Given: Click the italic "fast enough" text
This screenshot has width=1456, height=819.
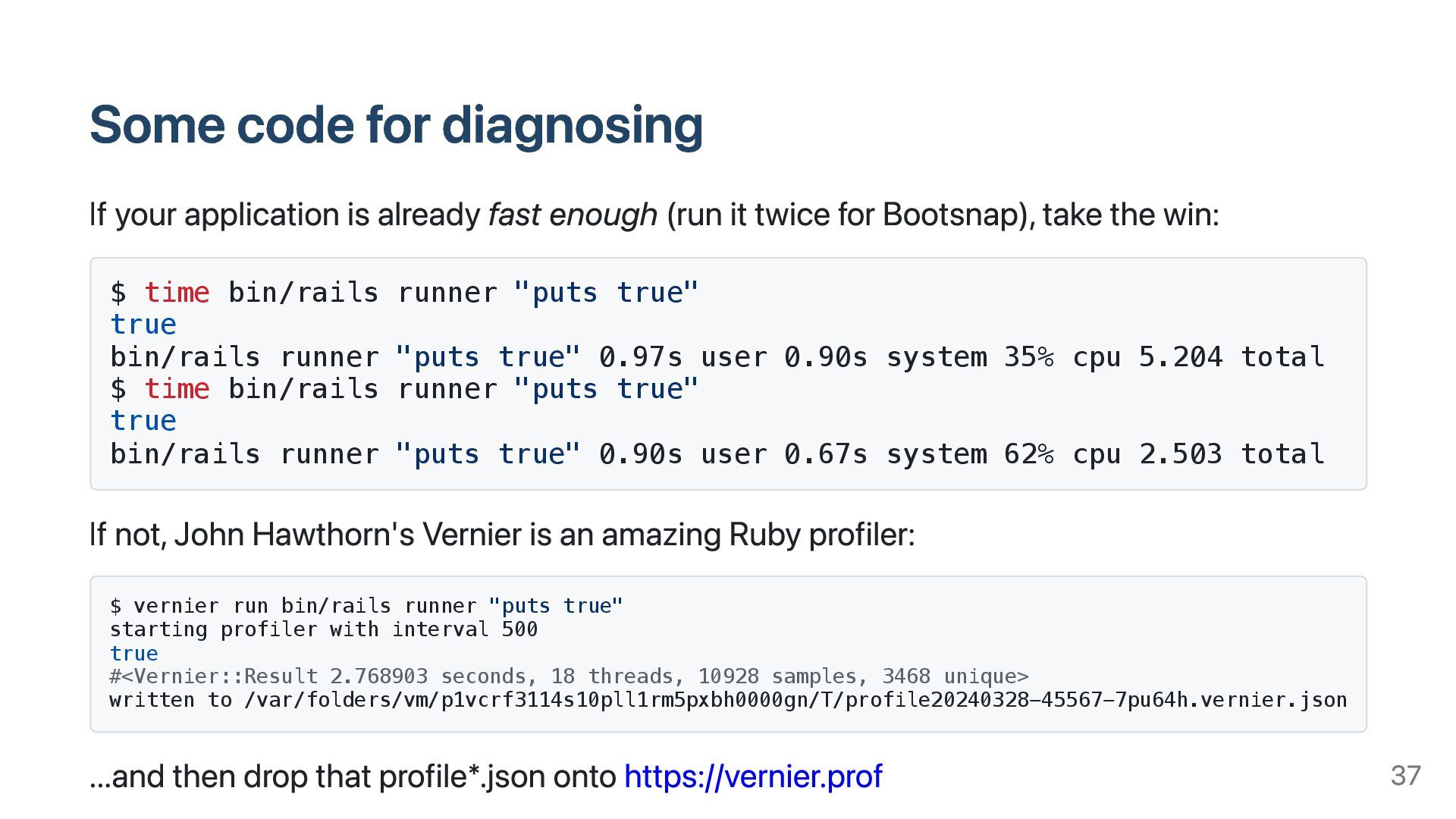Looking at the screenshot, I should pyautogui.click(x=573, y=215).
